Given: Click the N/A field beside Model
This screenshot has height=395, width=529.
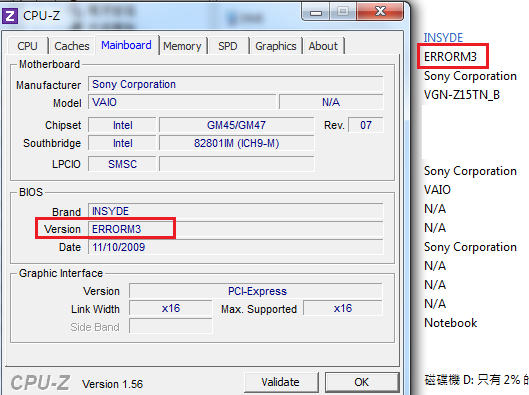Looking at the screenshot, I should coord(331,102).
